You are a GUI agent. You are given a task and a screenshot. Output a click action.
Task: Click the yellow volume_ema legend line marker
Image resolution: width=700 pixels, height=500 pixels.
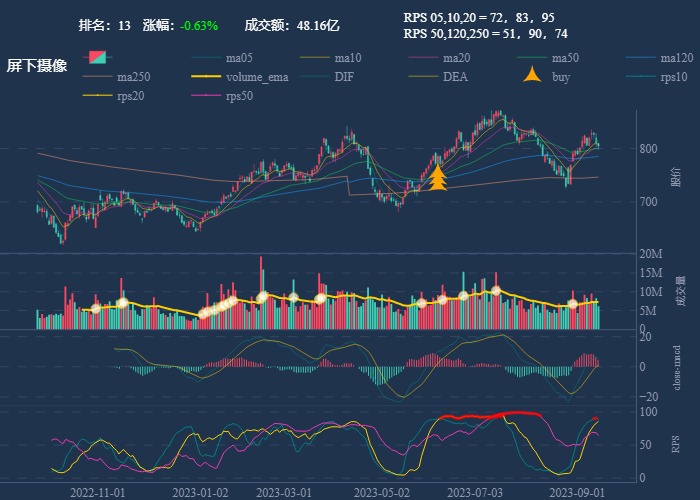pos(207,77)
